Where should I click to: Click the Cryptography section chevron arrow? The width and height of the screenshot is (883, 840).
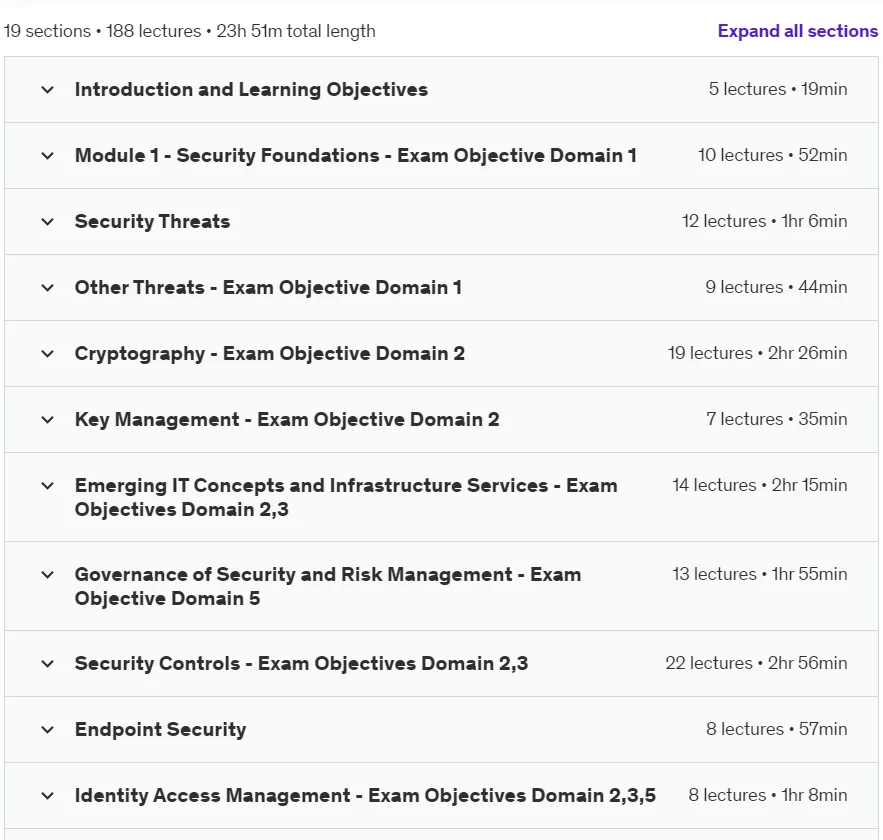[48, 354]
